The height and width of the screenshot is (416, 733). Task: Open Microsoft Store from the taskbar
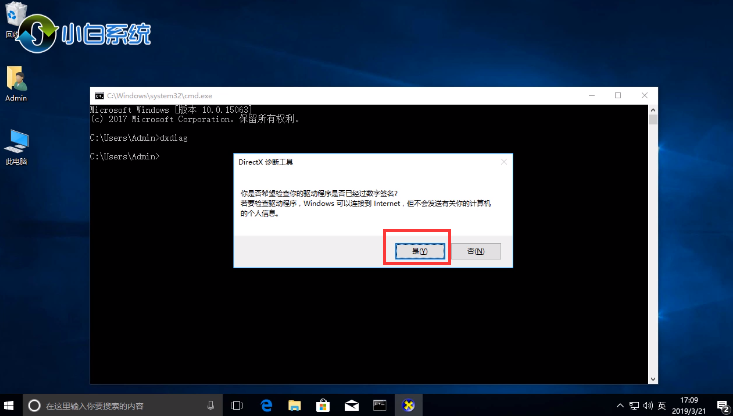pos(323,405)
